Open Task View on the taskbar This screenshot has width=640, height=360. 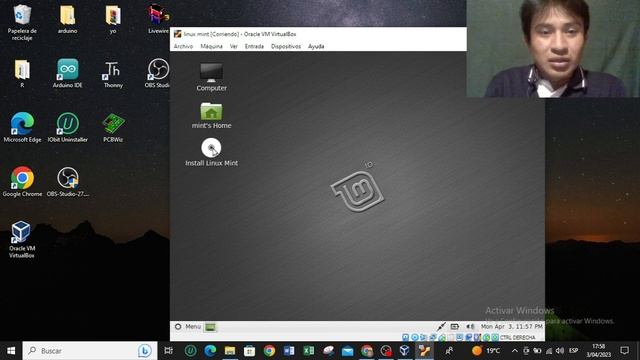(168, 351)
